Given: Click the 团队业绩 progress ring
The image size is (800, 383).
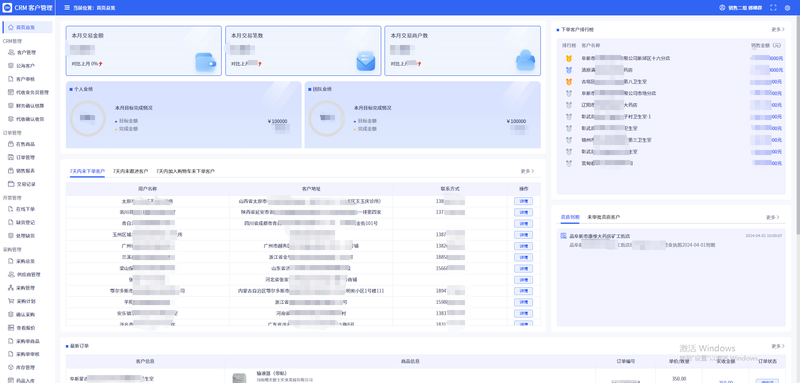Looking at the screenshot, I should pyautogui.click(x=327, y=118).
